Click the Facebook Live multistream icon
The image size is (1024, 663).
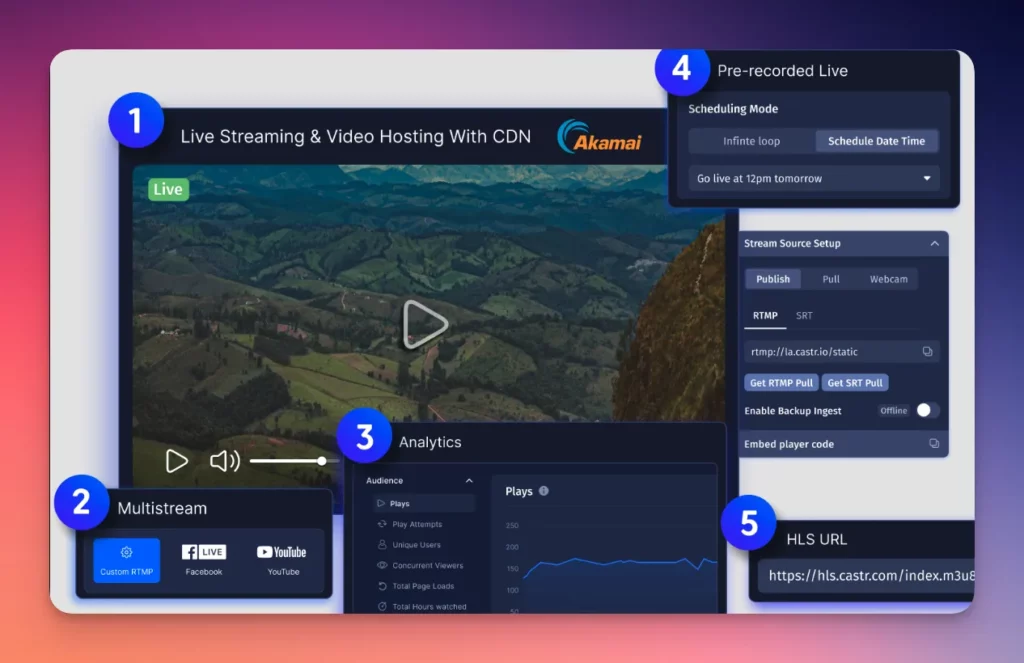coord(203,552)
